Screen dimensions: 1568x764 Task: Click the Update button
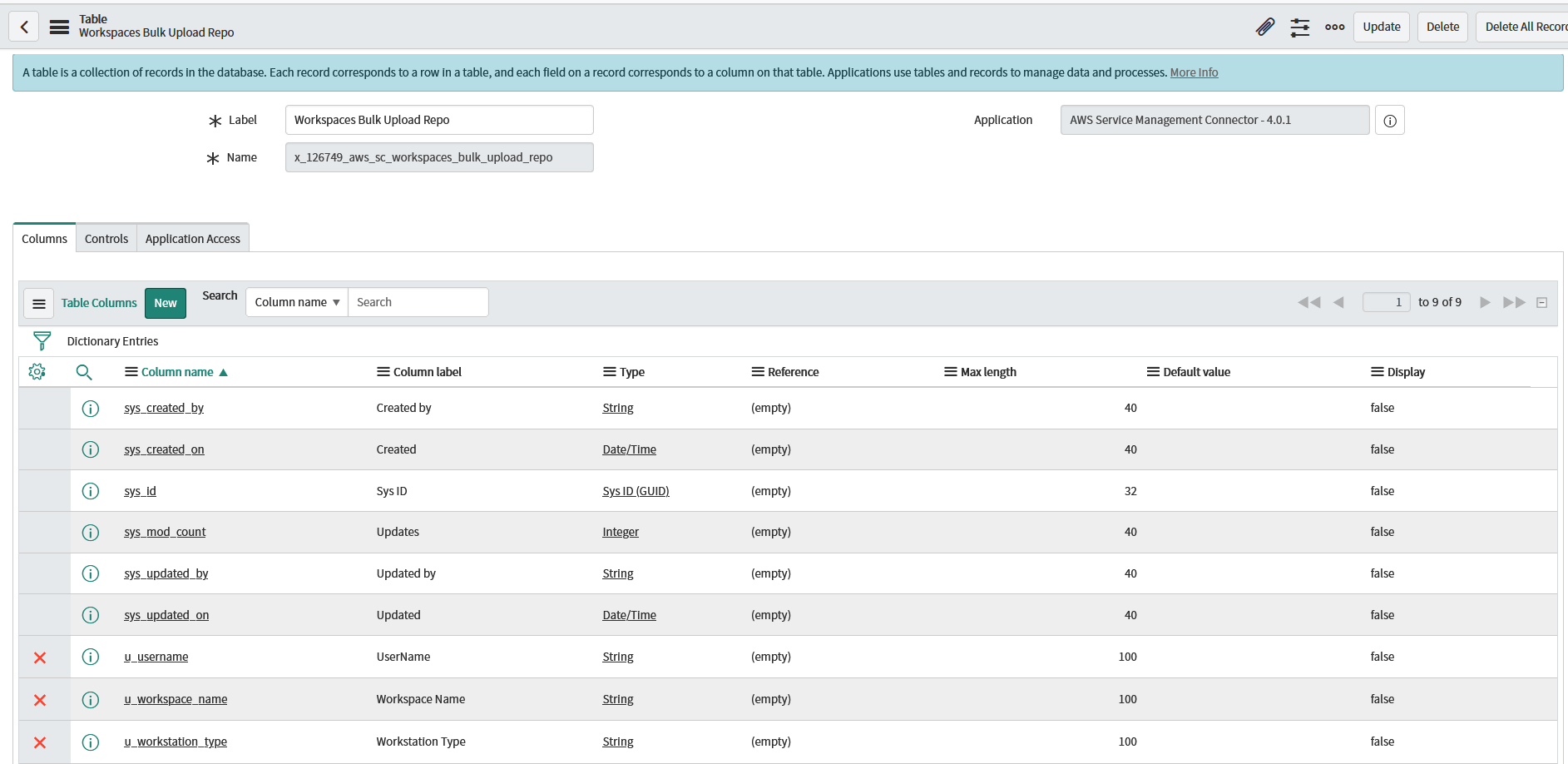[1381, 27]
